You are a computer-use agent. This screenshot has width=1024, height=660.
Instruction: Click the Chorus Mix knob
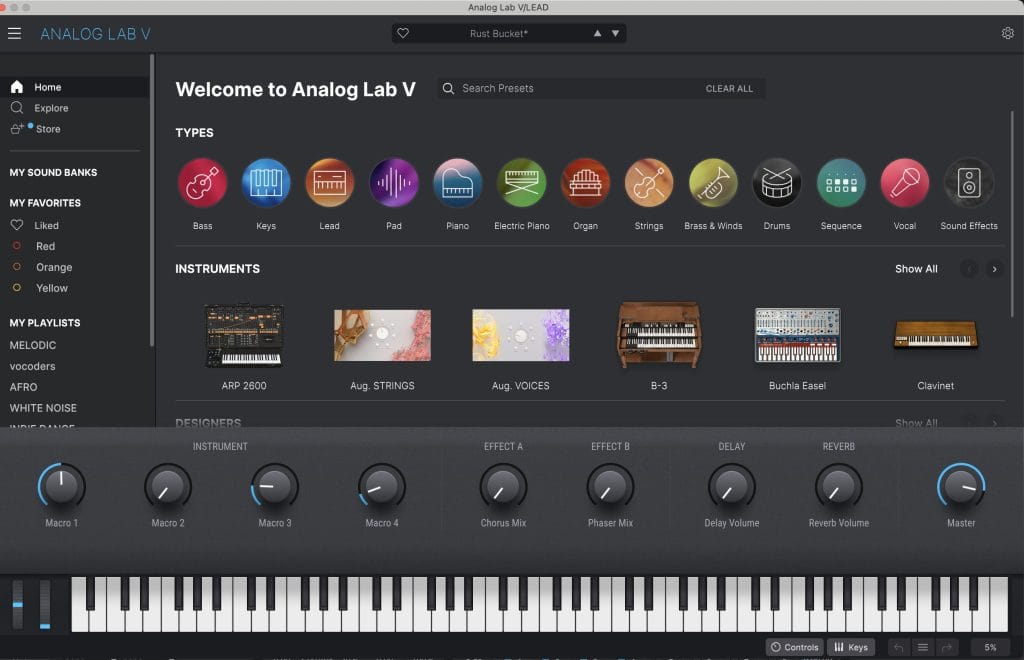tap(504, 487)
